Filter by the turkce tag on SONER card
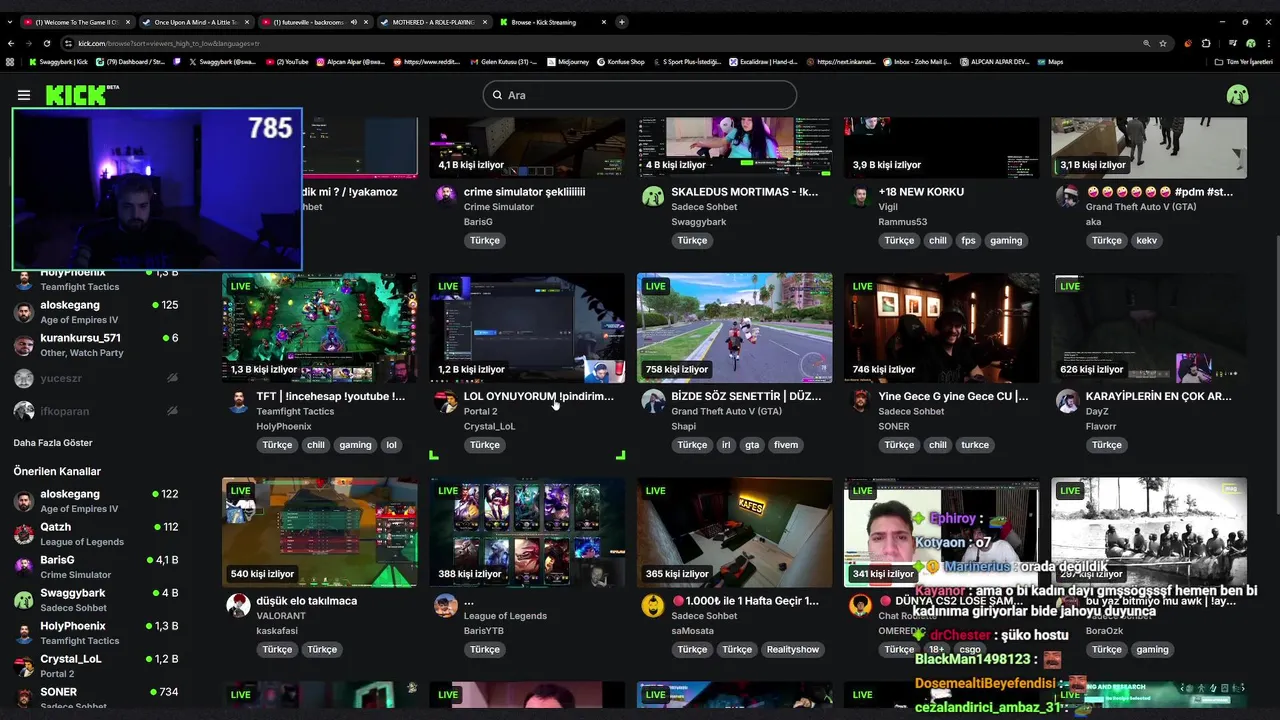Viewport: 1280px width, 720px height. [975, 445]
